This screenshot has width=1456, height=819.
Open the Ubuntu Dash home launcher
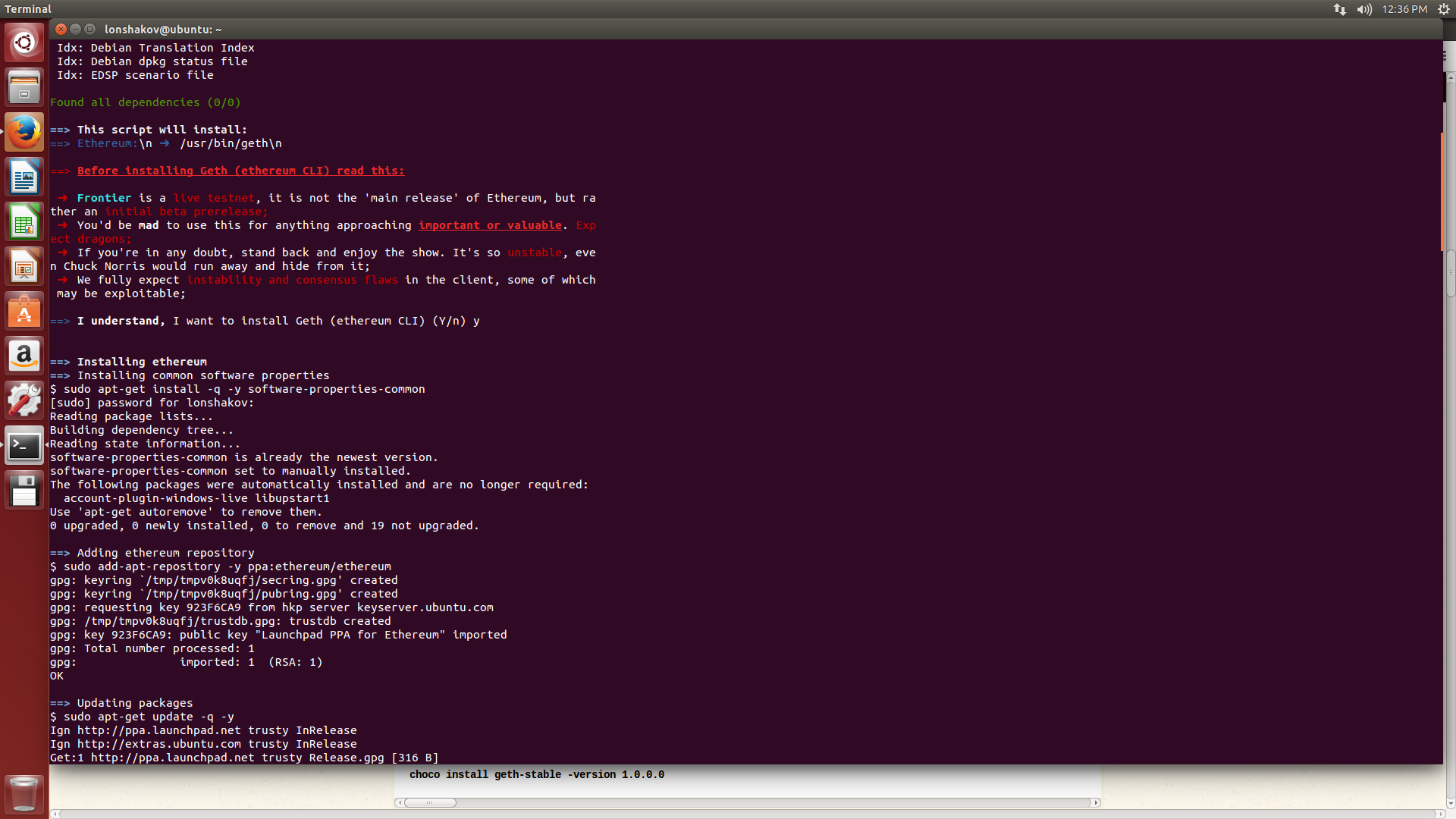tap(24, 42)
